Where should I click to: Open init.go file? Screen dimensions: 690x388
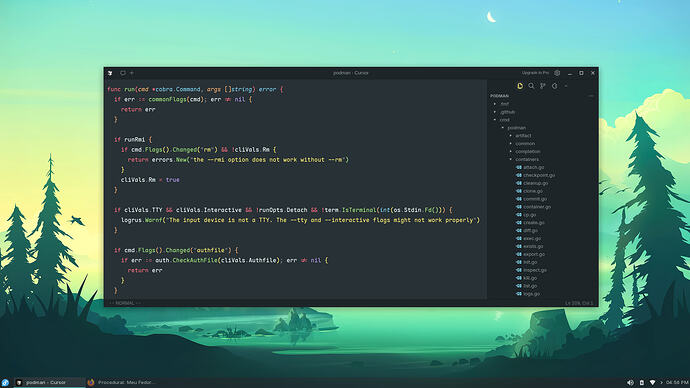[530, 262]
